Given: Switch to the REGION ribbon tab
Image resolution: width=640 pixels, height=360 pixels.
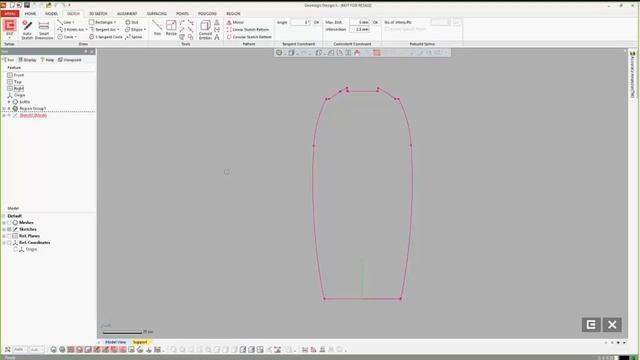Looking at the screenshot, I should 233,13.
